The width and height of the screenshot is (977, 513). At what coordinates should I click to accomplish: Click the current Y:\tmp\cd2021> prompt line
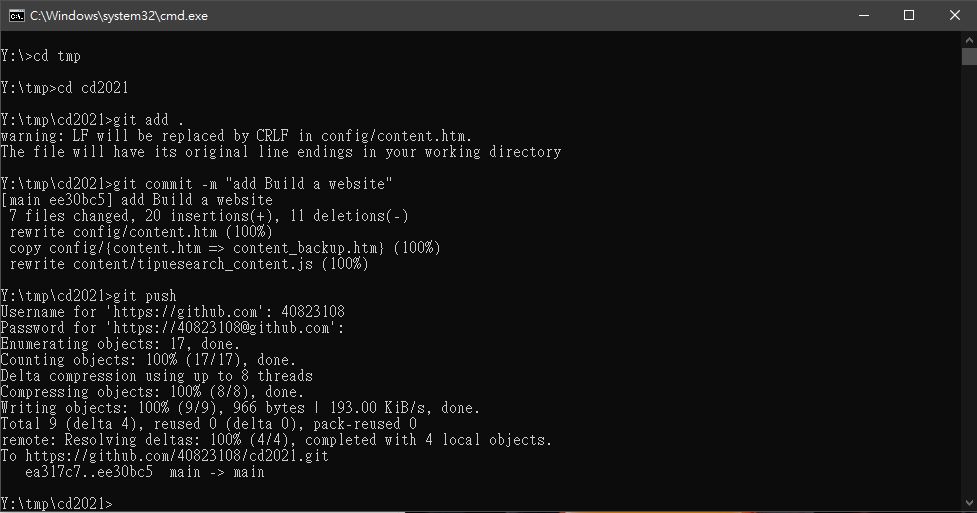coord(56,504)
